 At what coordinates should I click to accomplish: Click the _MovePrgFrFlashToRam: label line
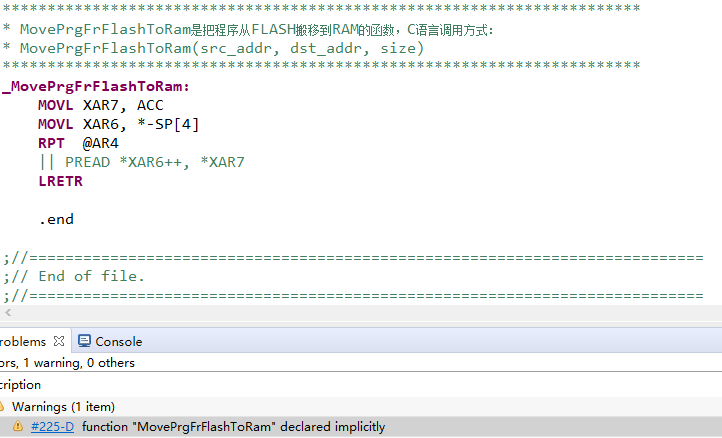click(x=96, y=86)
